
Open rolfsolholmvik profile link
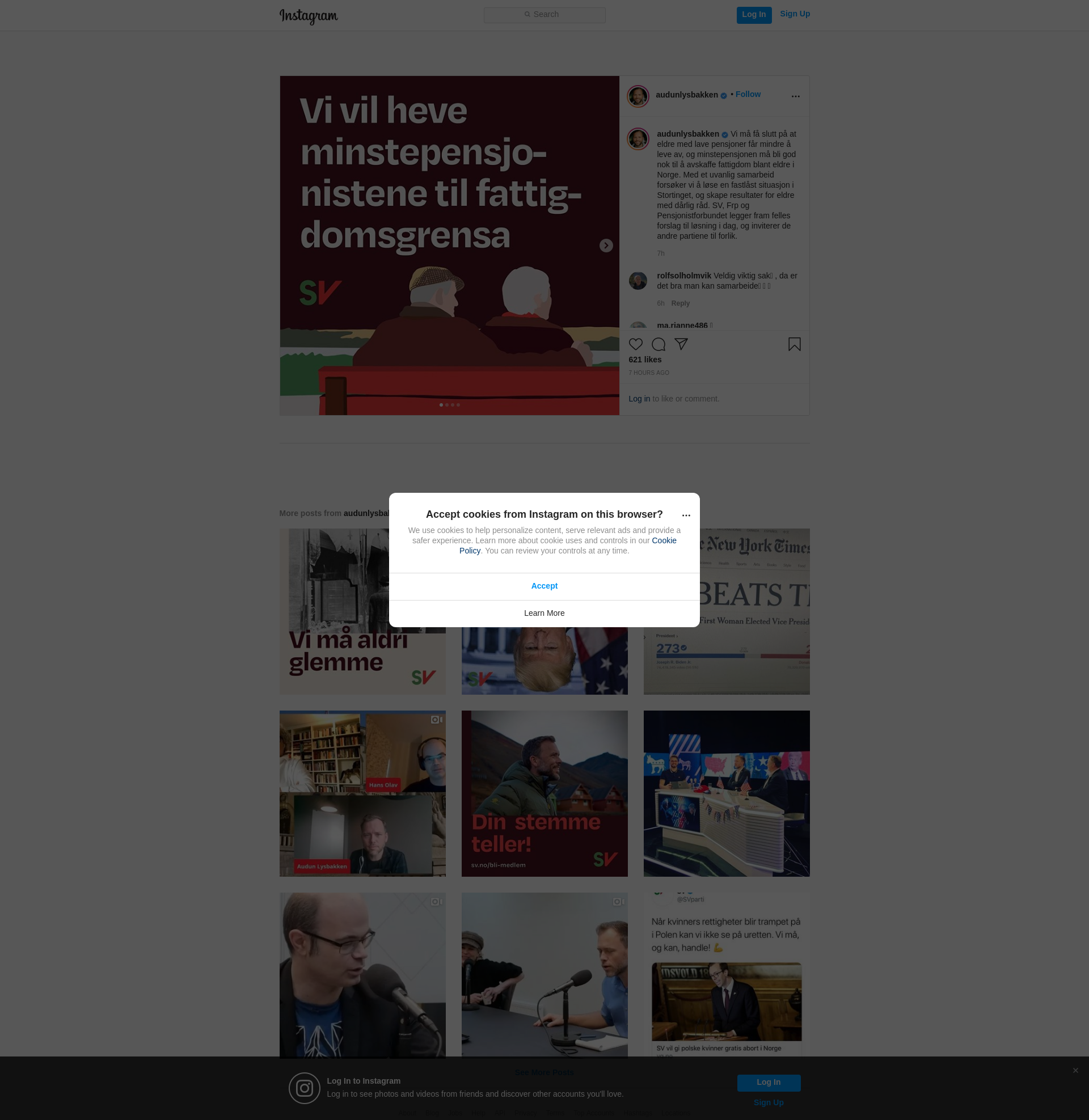tap(683, 276)
